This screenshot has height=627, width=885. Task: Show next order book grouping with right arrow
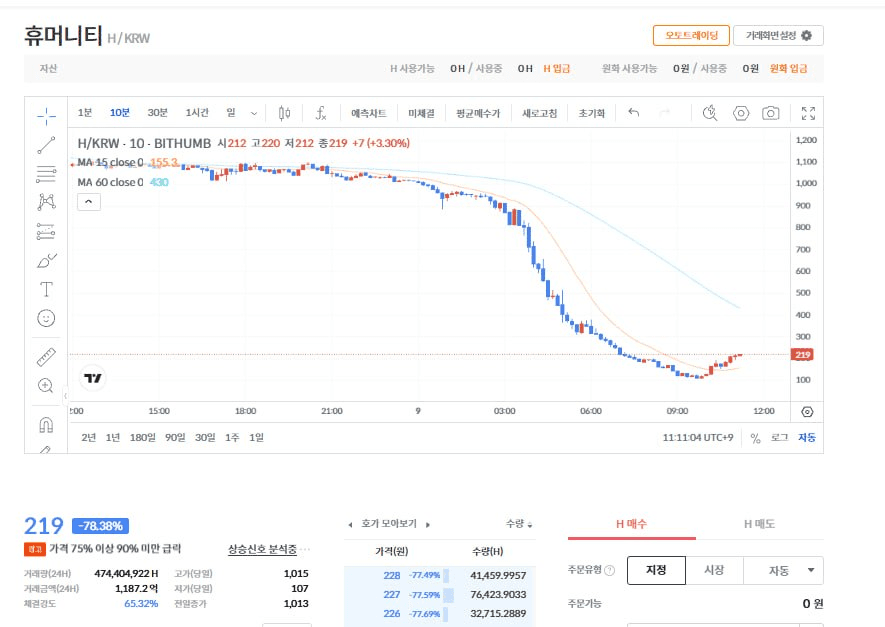coord(428,525)
